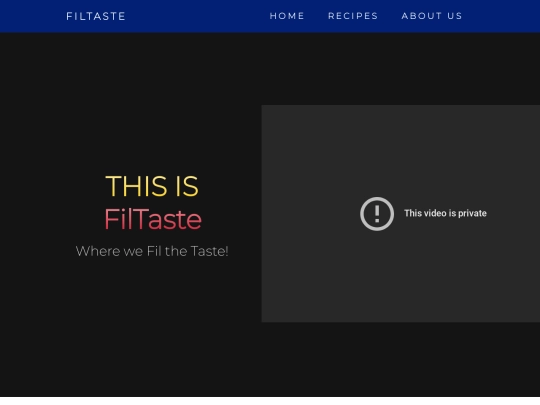Click the FILTASTE brand logo link
This screenshot has height=405, width=540.
coord(96,16)
